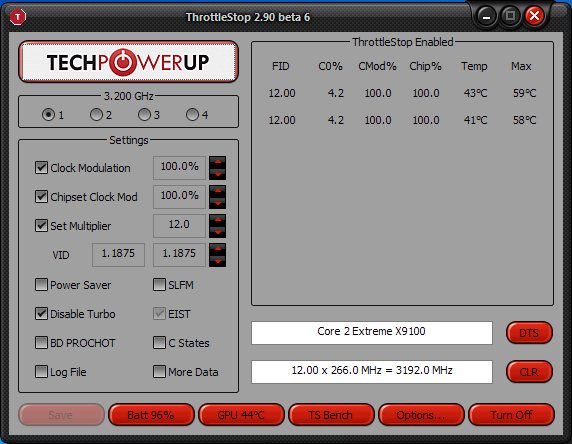Decrease Clock Modulation with down arrow
Viewport: 572px width, 444px height.
[x=217, y=174]
